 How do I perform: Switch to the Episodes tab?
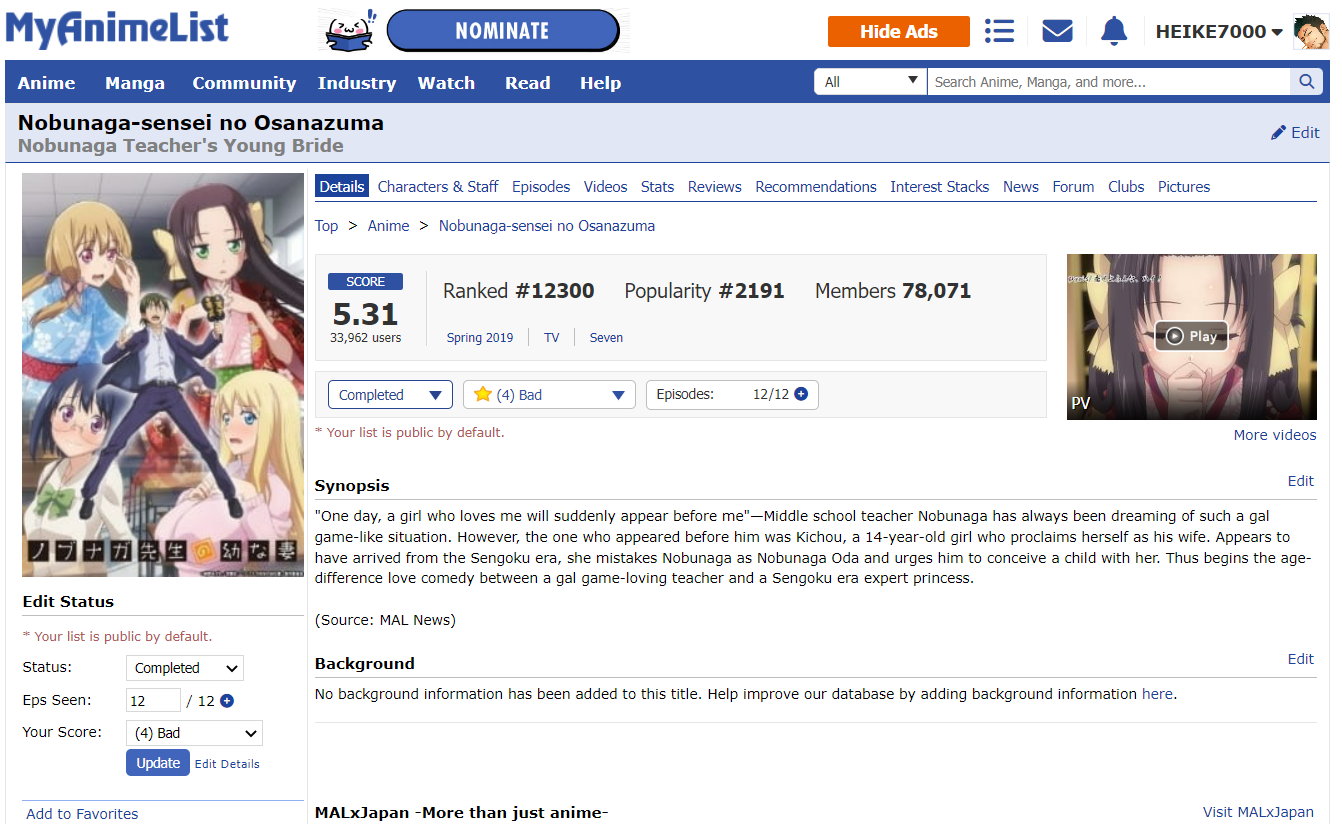coord(541,187)
